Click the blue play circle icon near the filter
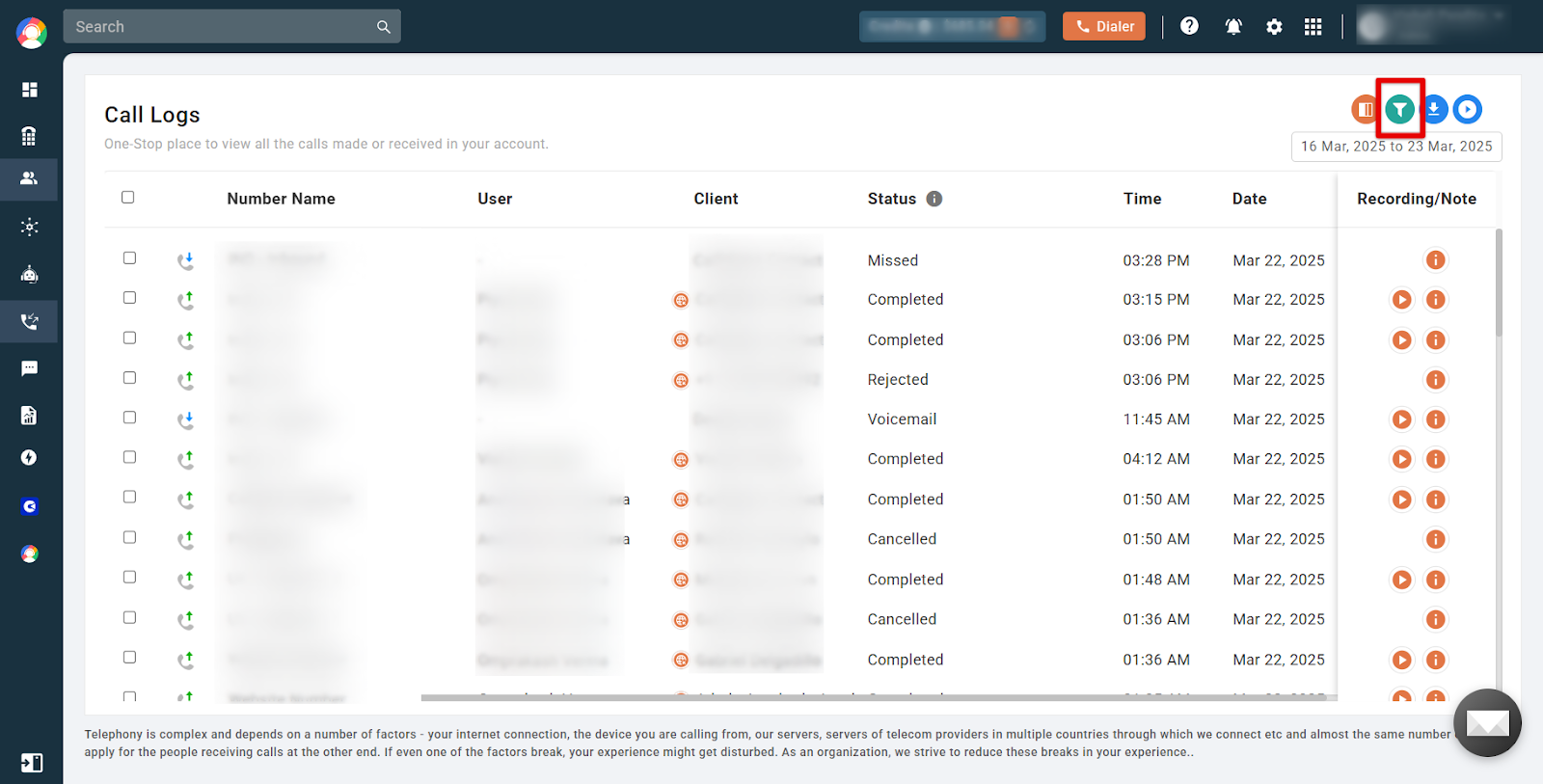The width and height of the screenshot is (1543, 784). click(1467, 109)
